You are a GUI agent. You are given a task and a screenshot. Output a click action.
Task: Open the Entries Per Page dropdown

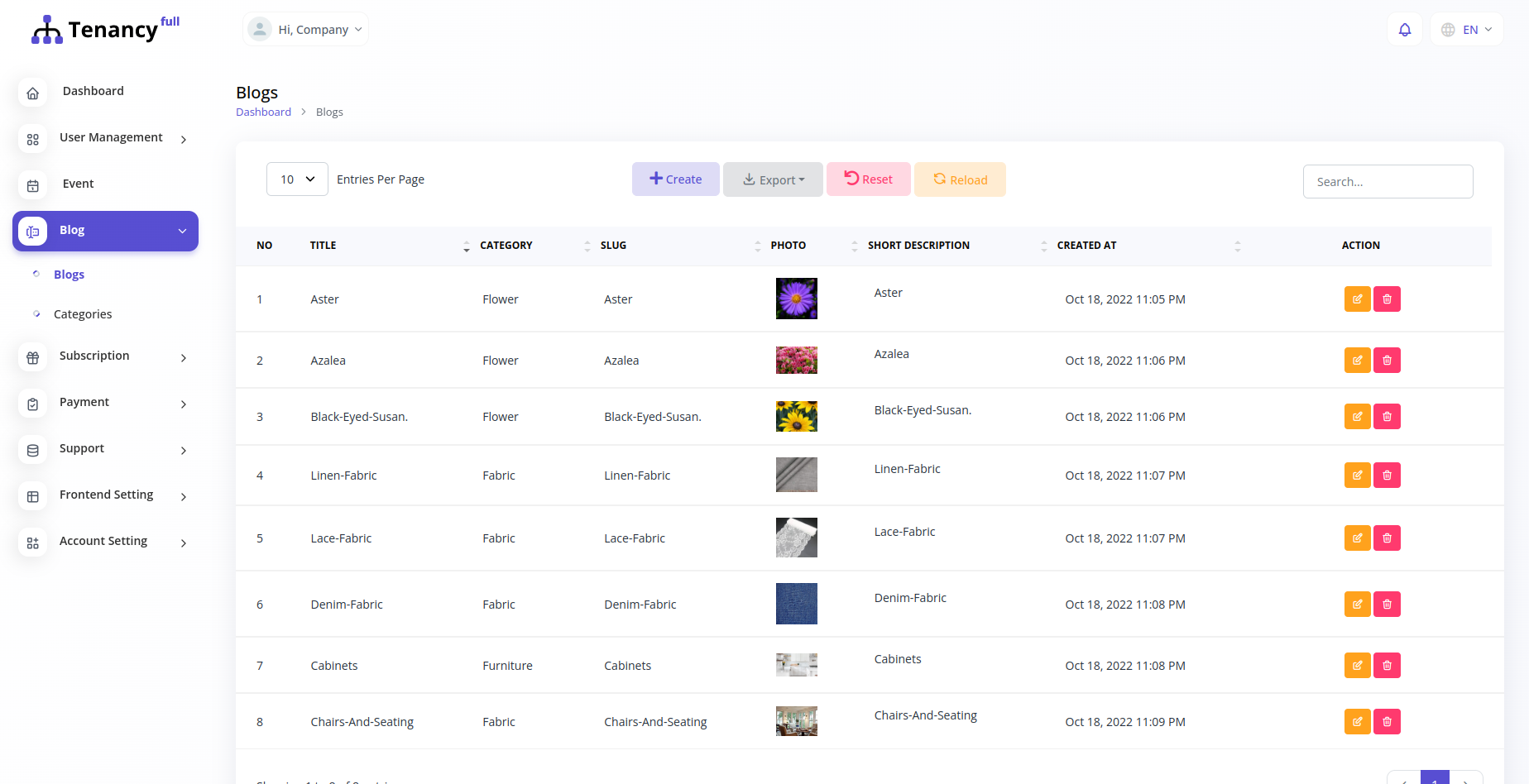297,179
